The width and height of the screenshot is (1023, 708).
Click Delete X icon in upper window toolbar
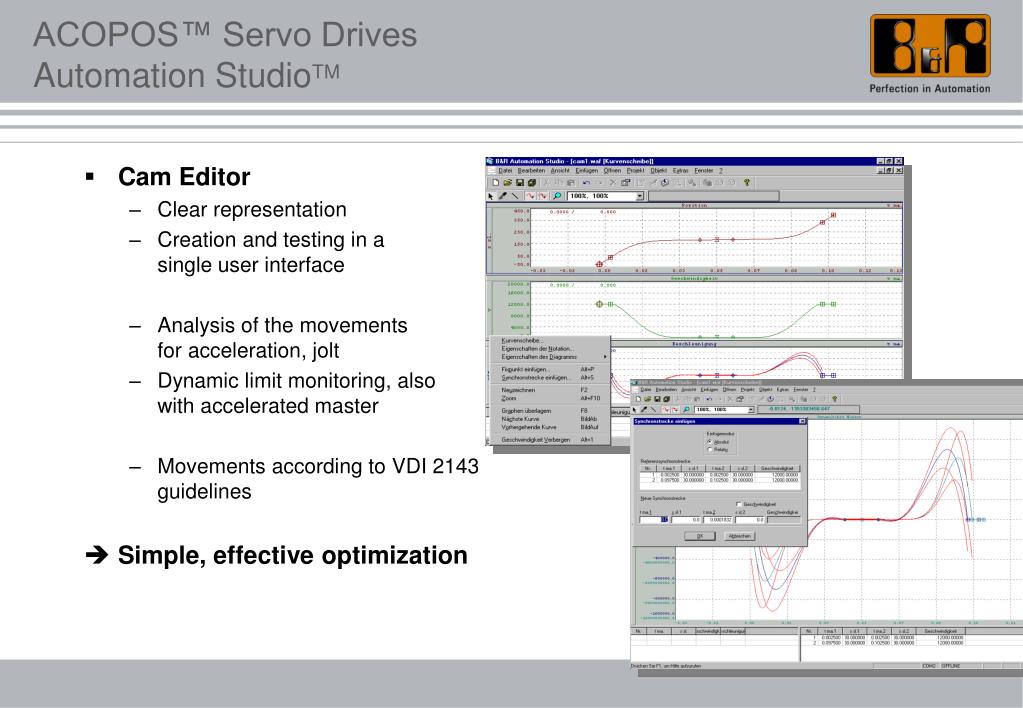(x=613, y=183)
